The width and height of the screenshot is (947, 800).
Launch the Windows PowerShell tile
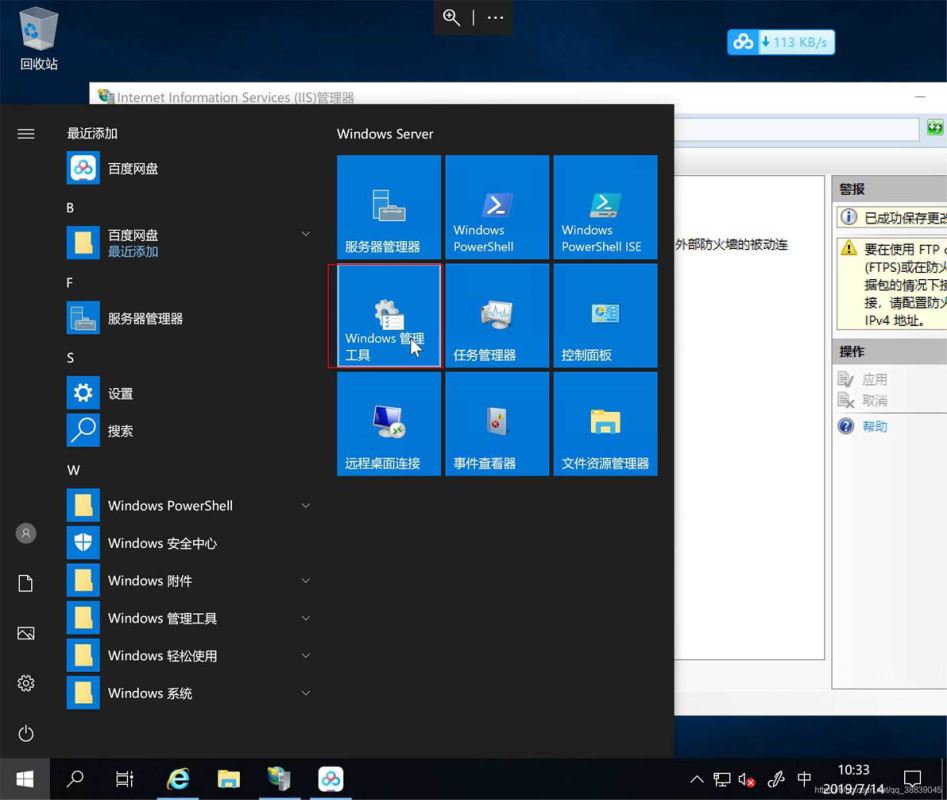pyautogui.click(x=496, y=207)
